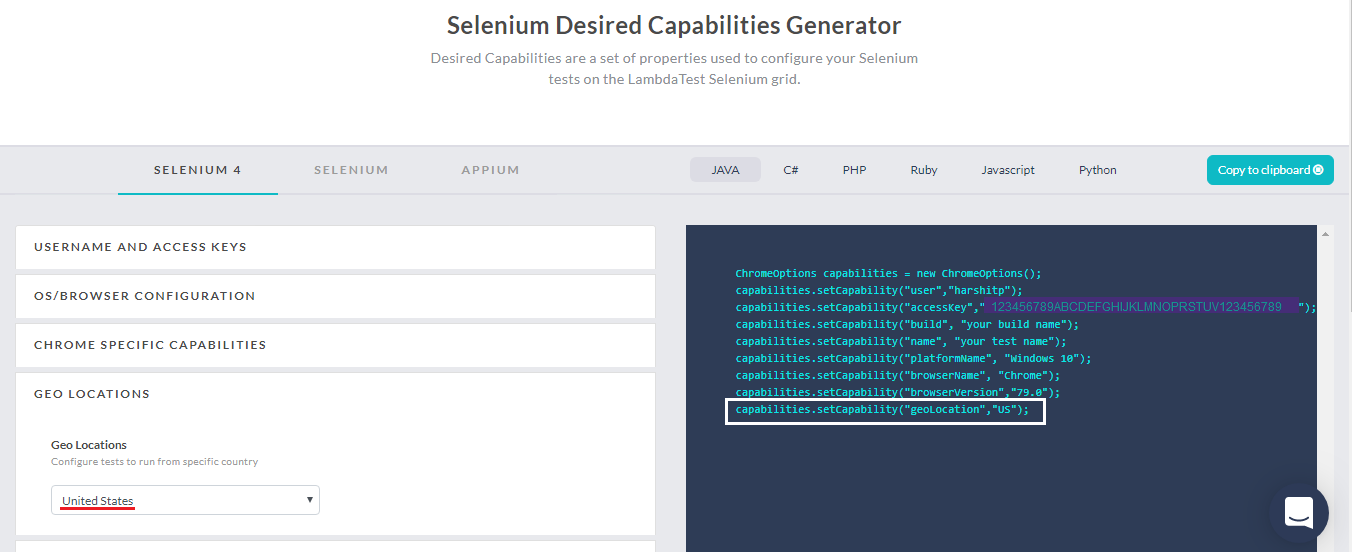Select PHP as code language
The width and height of the screenshot is (1352, 552).
[x=854, y=170]
